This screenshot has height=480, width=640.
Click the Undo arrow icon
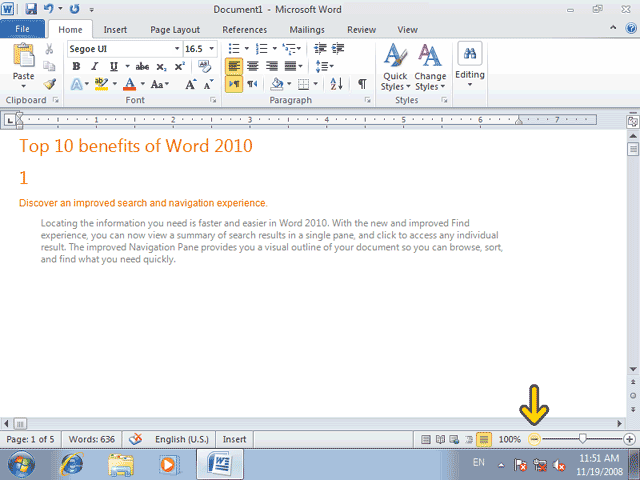pos(49,9)
